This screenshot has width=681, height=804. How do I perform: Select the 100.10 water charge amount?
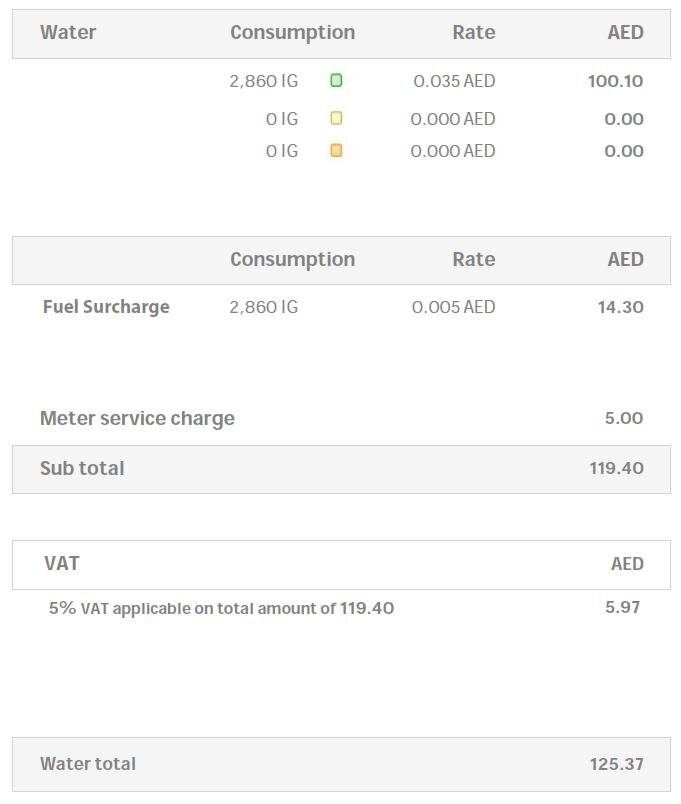615,81
